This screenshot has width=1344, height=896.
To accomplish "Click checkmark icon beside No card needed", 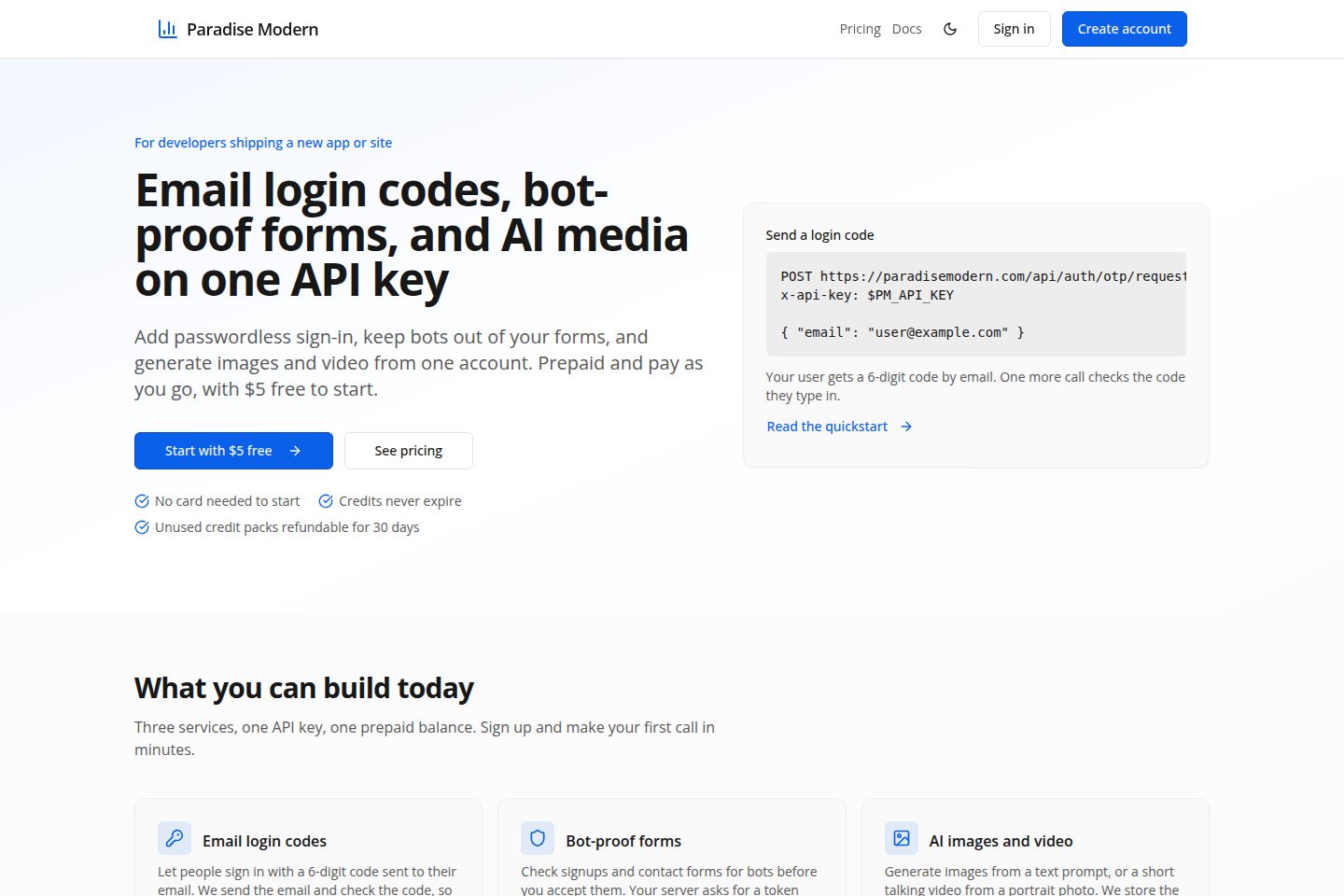I will (142, 501).
